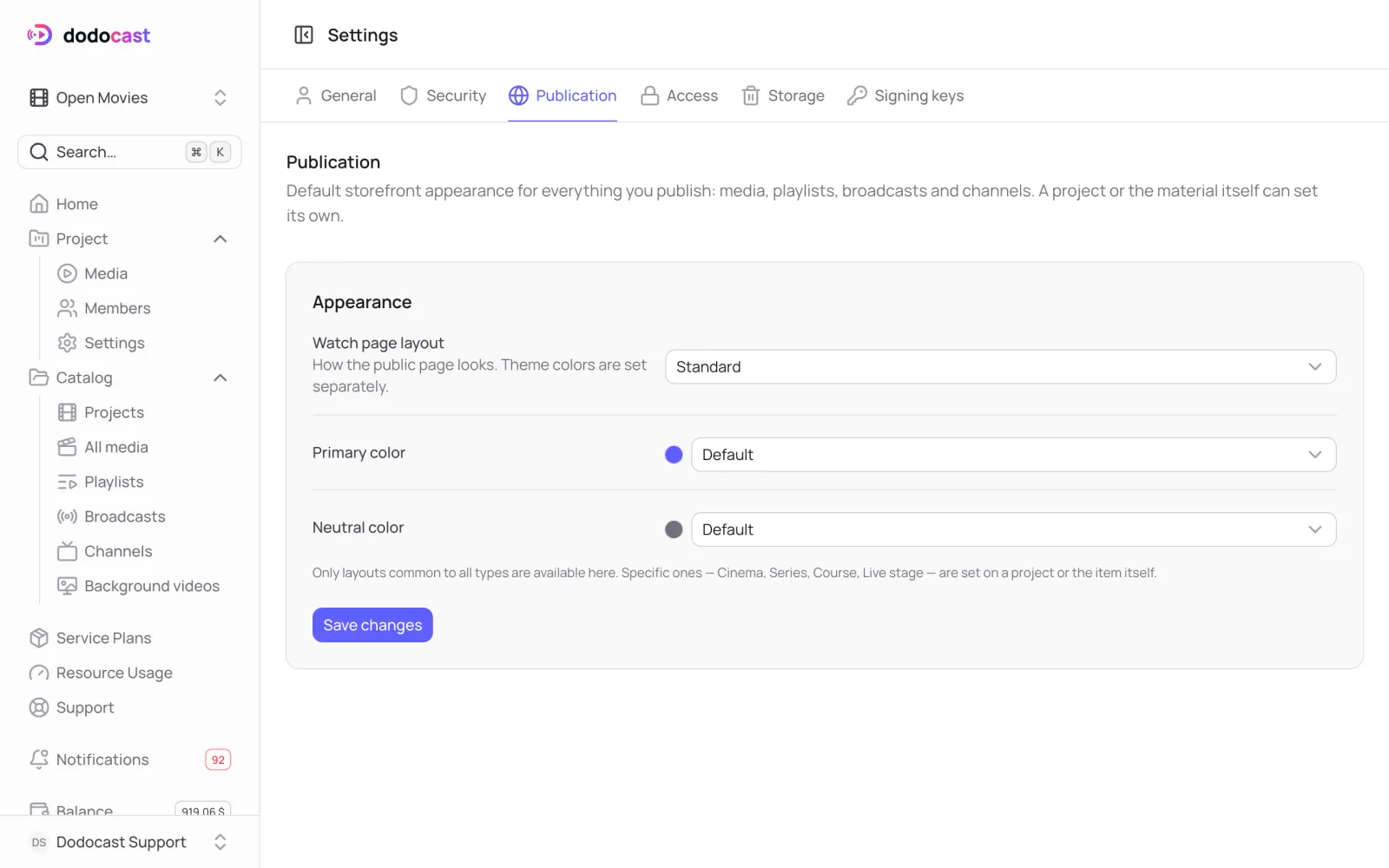Open the Watch page layout dropdown

(x=1000, y=366)
